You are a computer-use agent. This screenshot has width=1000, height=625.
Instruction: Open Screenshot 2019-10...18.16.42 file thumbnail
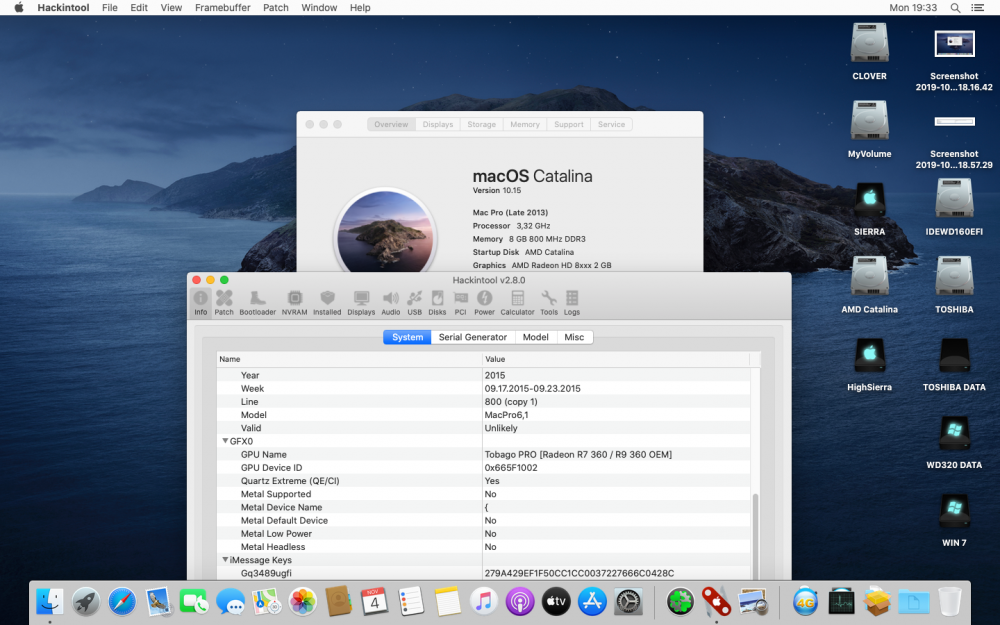954,45
